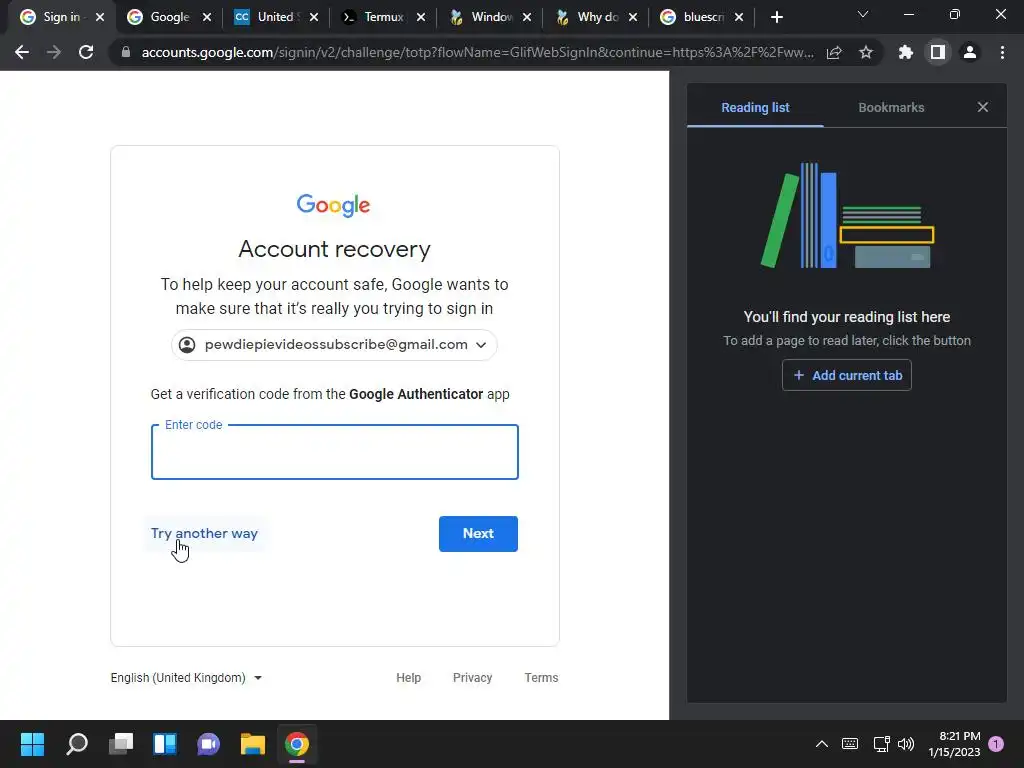Close the bluescreen search tab
1024x768 pixels.
click(x=739, y=17)
